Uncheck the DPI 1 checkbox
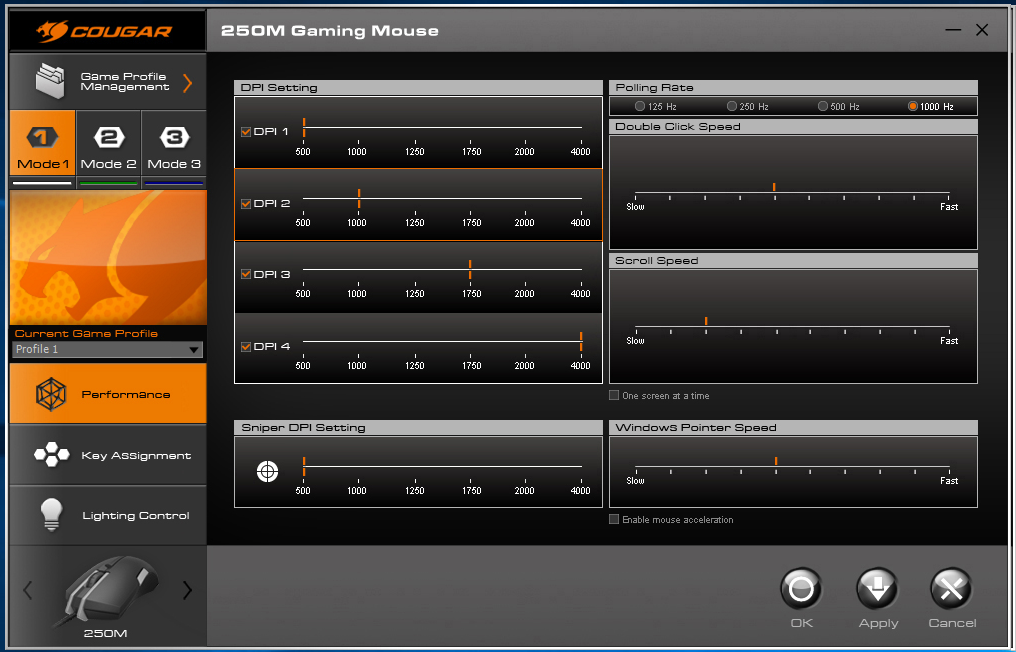Screen dimensions: 1016x652 (x=246, y=132)
